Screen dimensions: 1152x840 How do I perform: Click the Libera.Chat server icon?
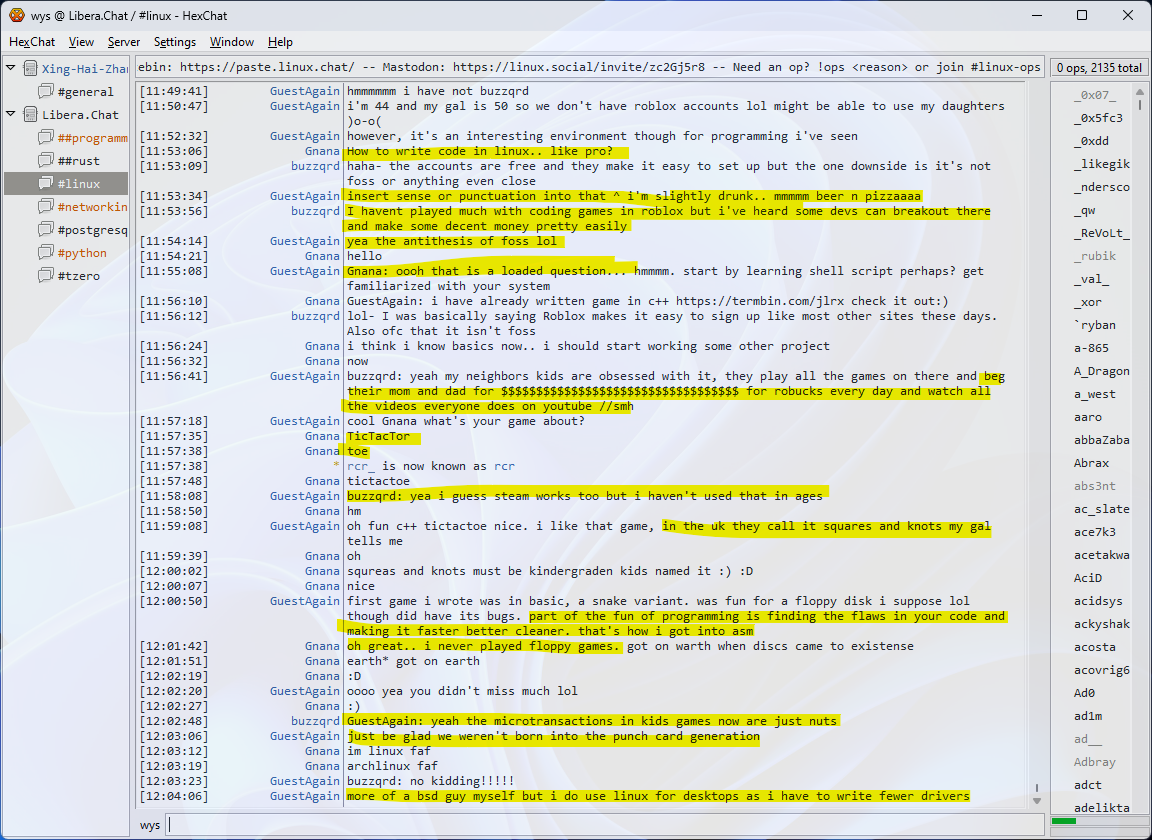(30, 115)
